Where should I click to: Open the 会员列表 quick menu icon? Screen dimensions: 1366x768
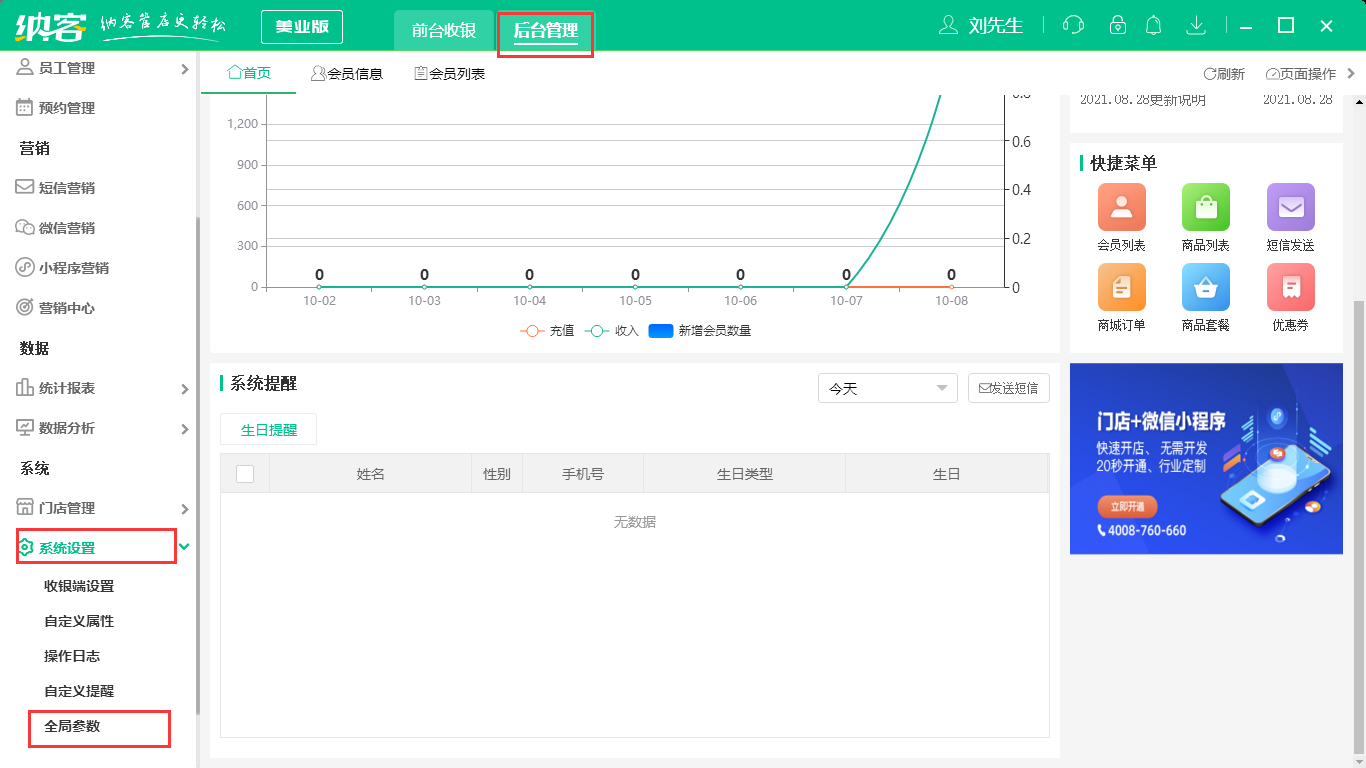pos(1121,207)
